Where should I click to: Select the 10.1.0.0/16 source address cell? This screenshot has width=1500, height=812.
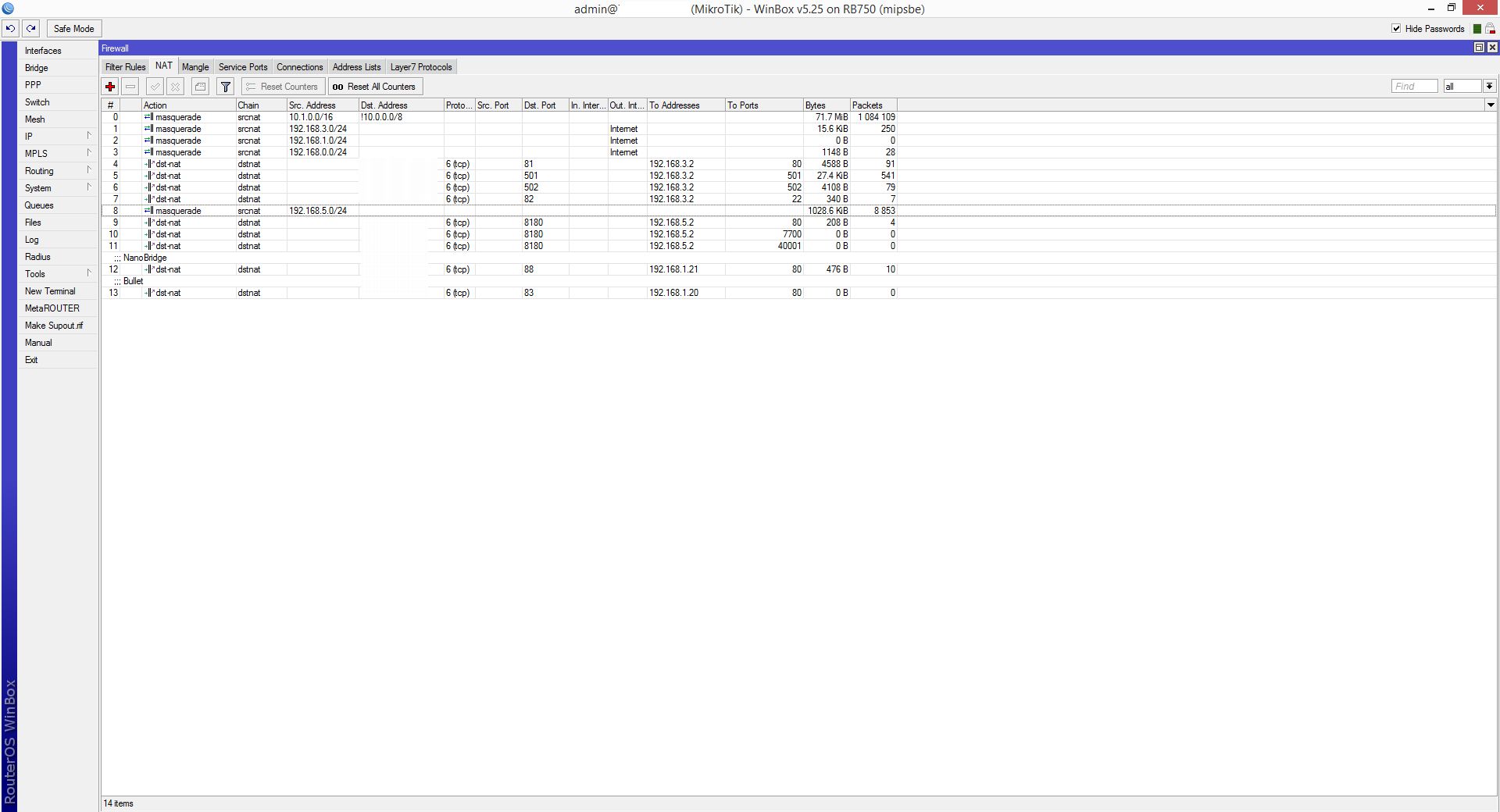click(x=323, y=117)
